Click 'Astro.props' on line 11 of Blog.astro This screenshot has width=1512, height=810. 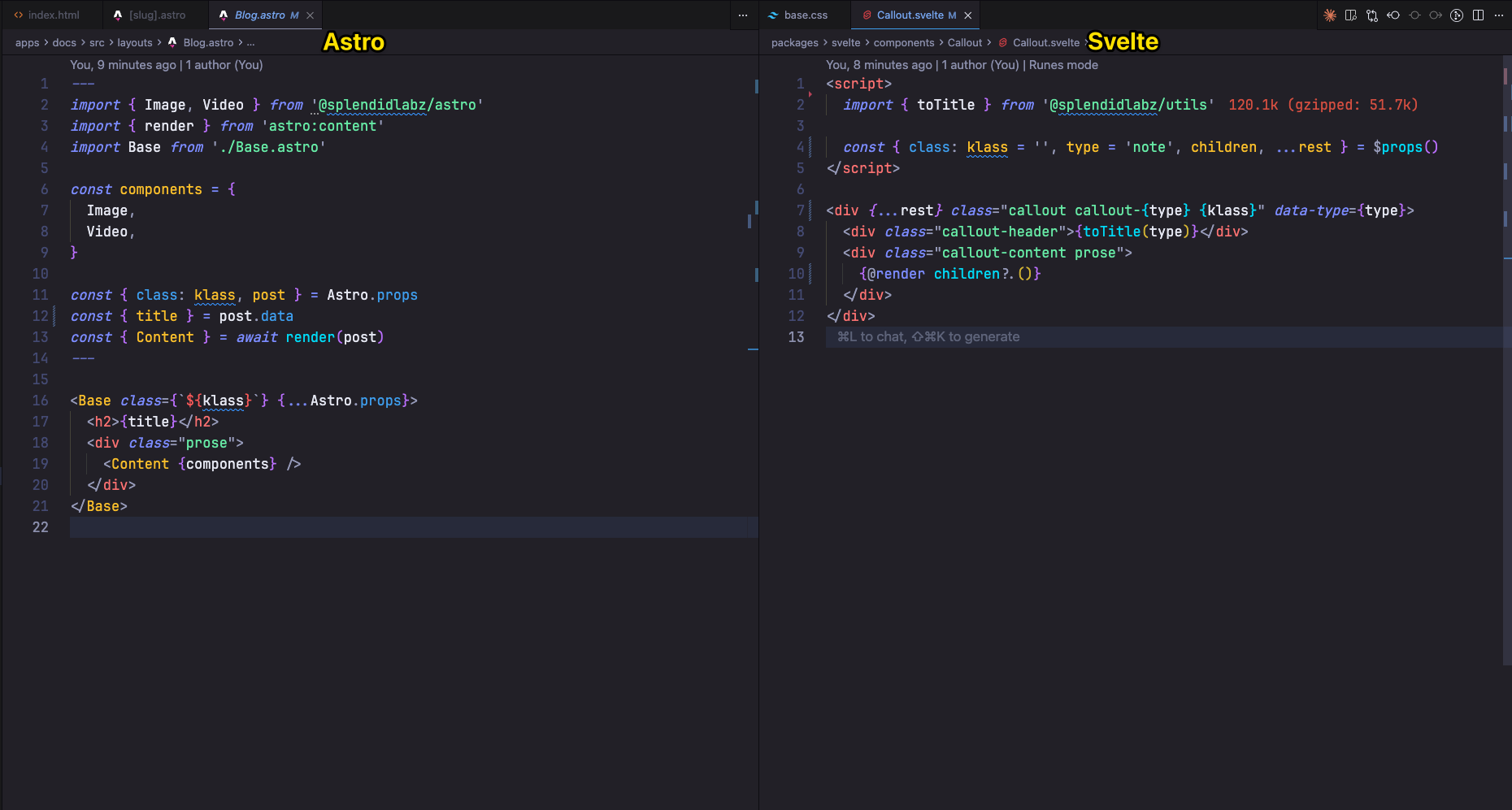372,295
